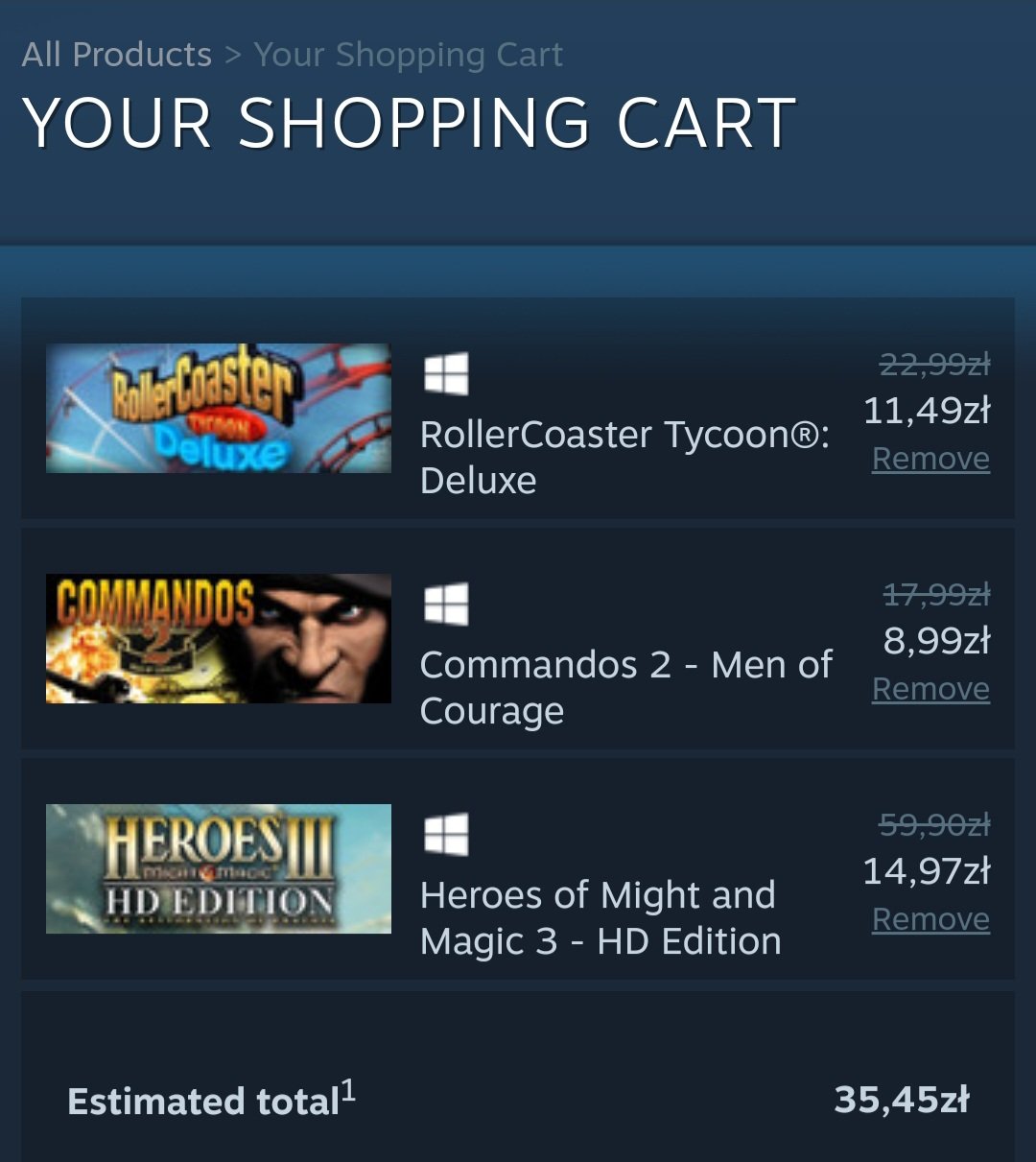Click the All Products breadcrumb link
1036x1162 pixels.
[x=116, y=55]
